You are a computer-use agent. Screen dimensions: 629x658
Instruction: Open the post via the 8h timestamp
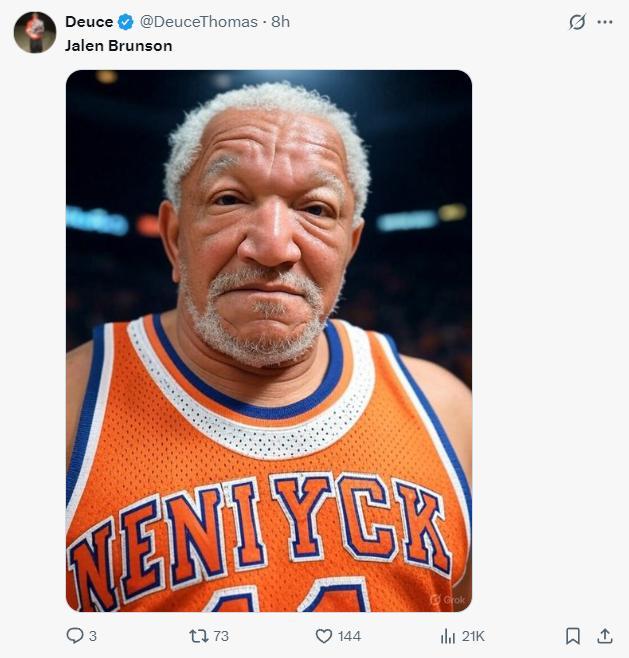(280, 22)
